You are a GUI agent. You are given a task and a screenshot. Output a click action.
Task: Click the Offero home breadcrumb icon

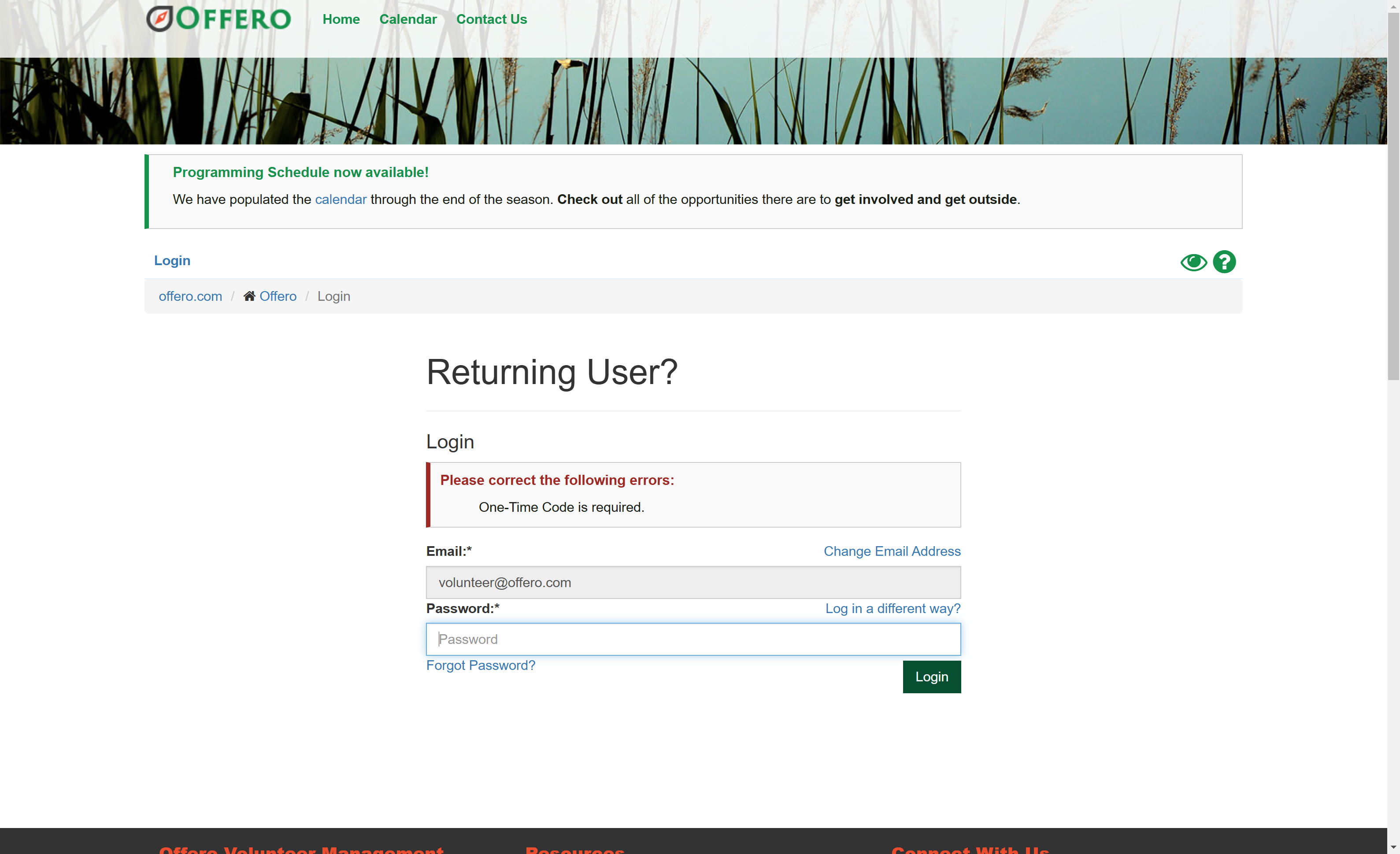click(248, 296)
